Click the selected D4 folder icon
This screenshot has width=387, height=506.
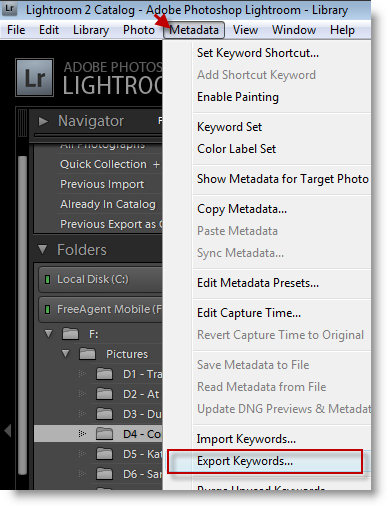coord(104,434)
